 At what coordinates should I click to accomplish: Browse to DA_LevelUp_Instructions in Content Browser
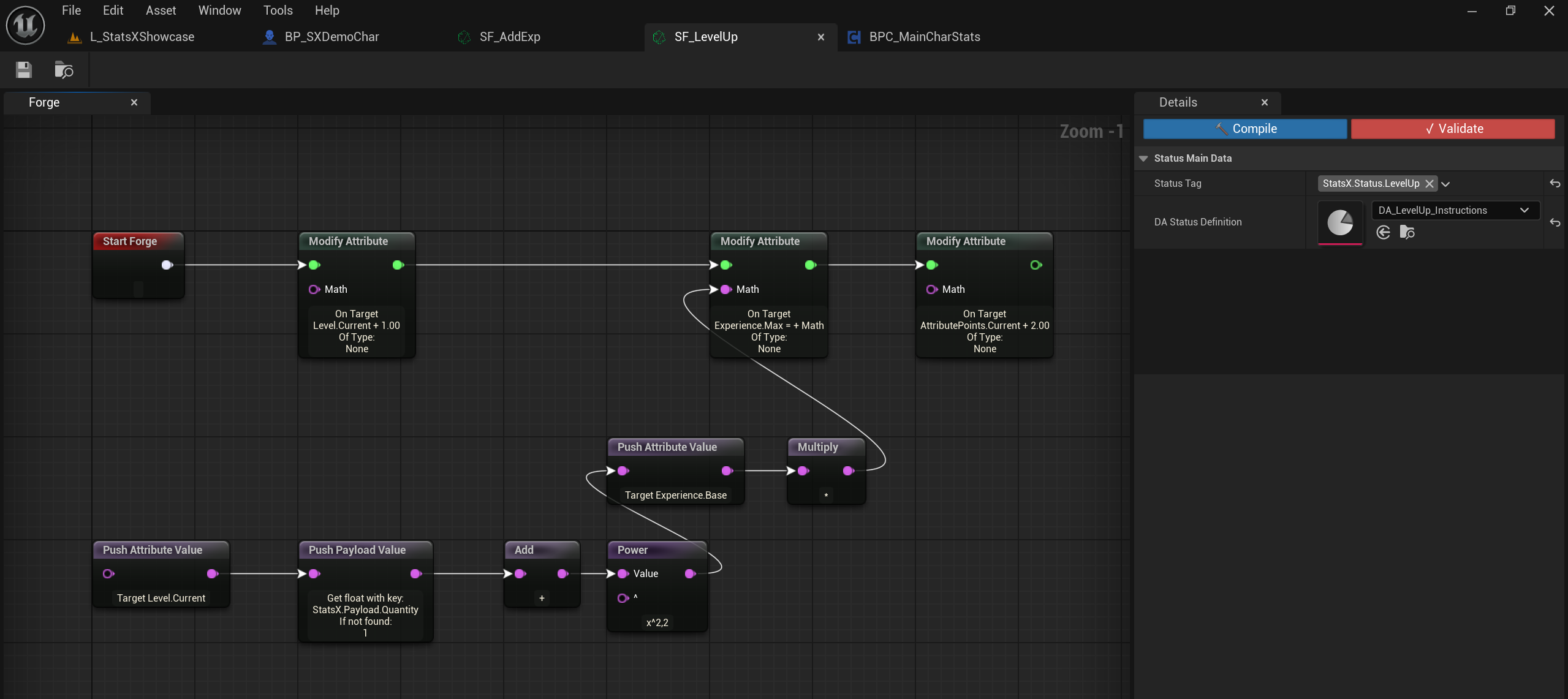(1407, 232)
